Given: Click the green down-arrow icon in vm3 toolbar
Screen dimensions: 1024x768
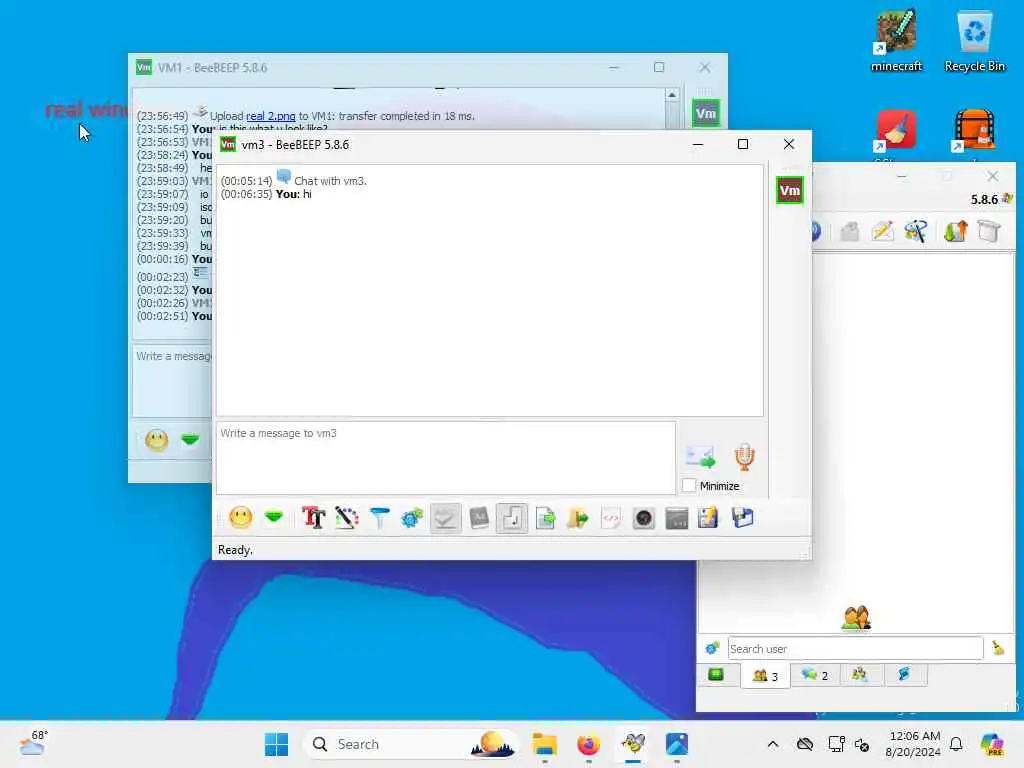Looking at the screenshot, I should 274,518.
